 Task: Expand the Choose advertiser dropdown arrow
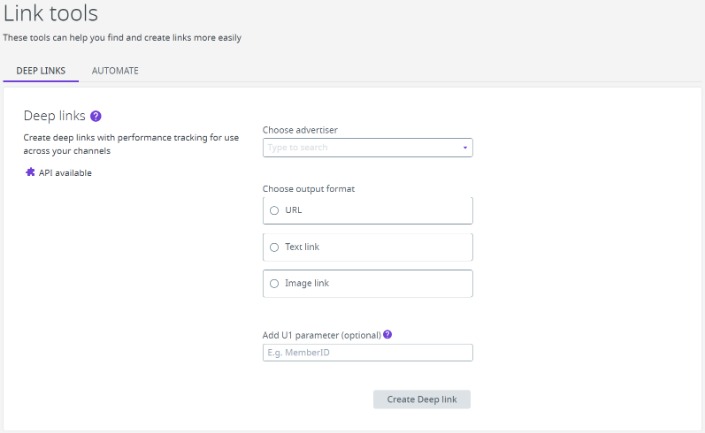[x=465, y=148]
